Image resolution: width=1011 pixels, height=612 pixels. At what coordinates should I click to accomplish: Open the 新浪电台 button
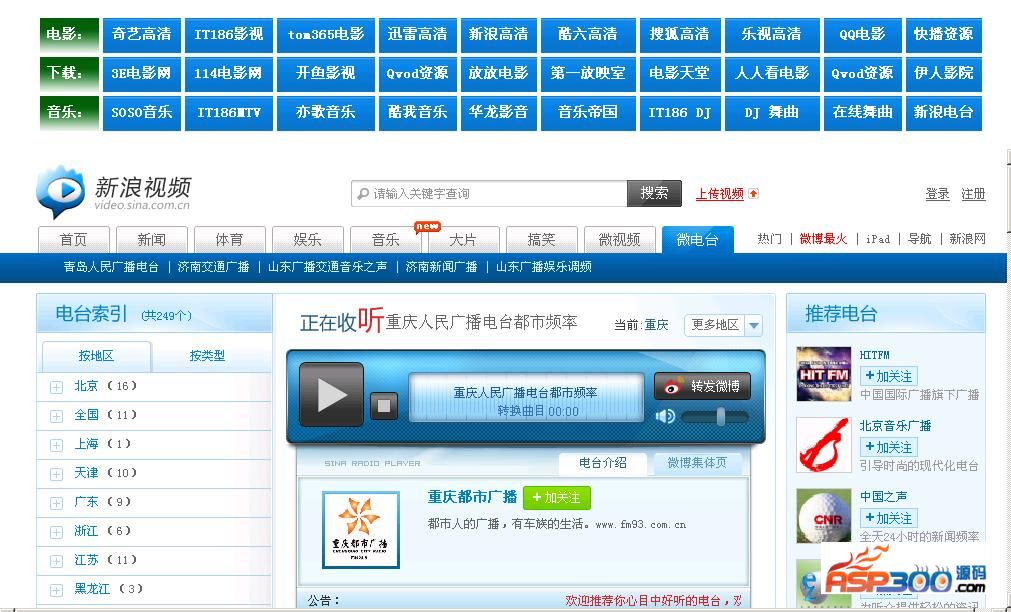(x=944, y=113)
